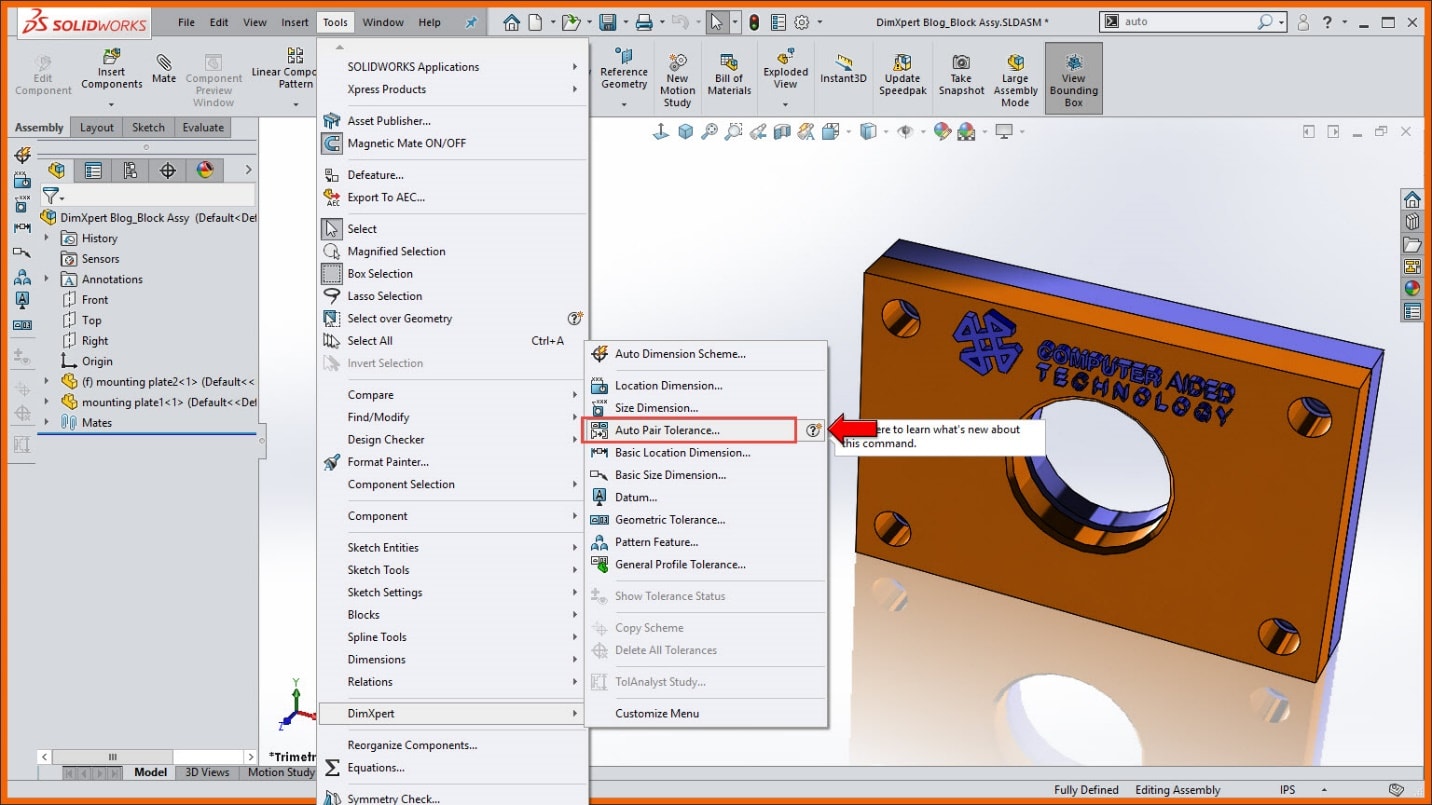Expand the manager tabs with right chevron

tap(248, 170)
